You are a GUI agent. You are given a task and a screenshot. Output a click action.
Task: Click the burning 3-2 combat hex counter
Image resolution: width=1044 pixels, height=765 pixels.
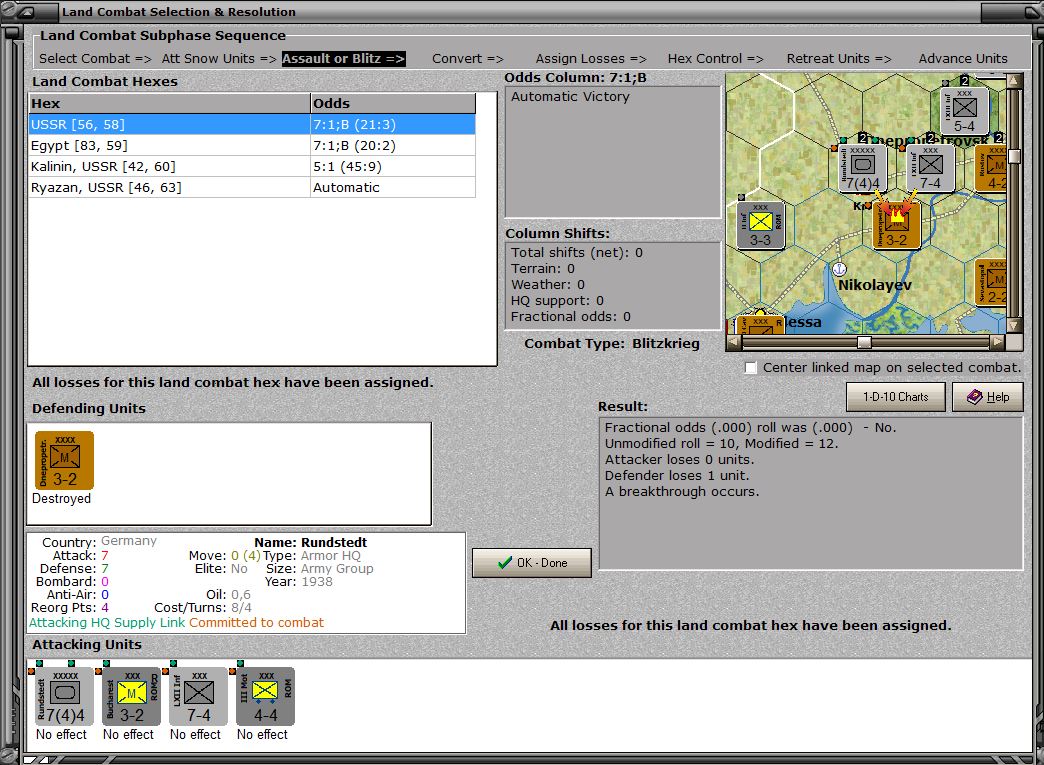tap(896, 225)
